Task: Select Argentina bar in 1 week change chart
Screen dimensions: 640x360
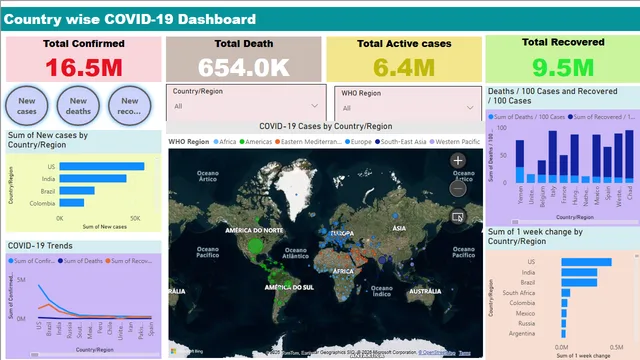Action: (564, 333)
